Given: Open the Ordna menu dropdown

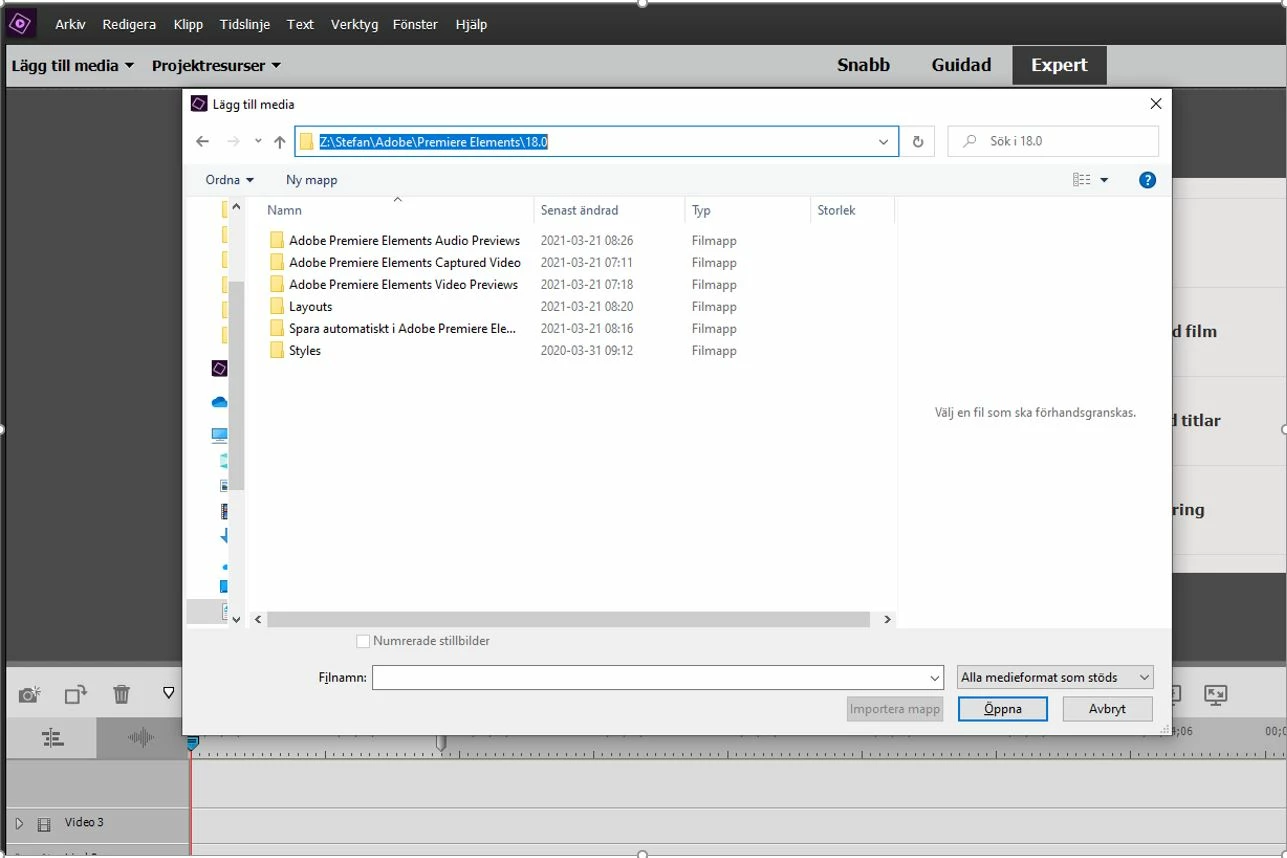Looking at the screenshot, I should click(230, 180).
